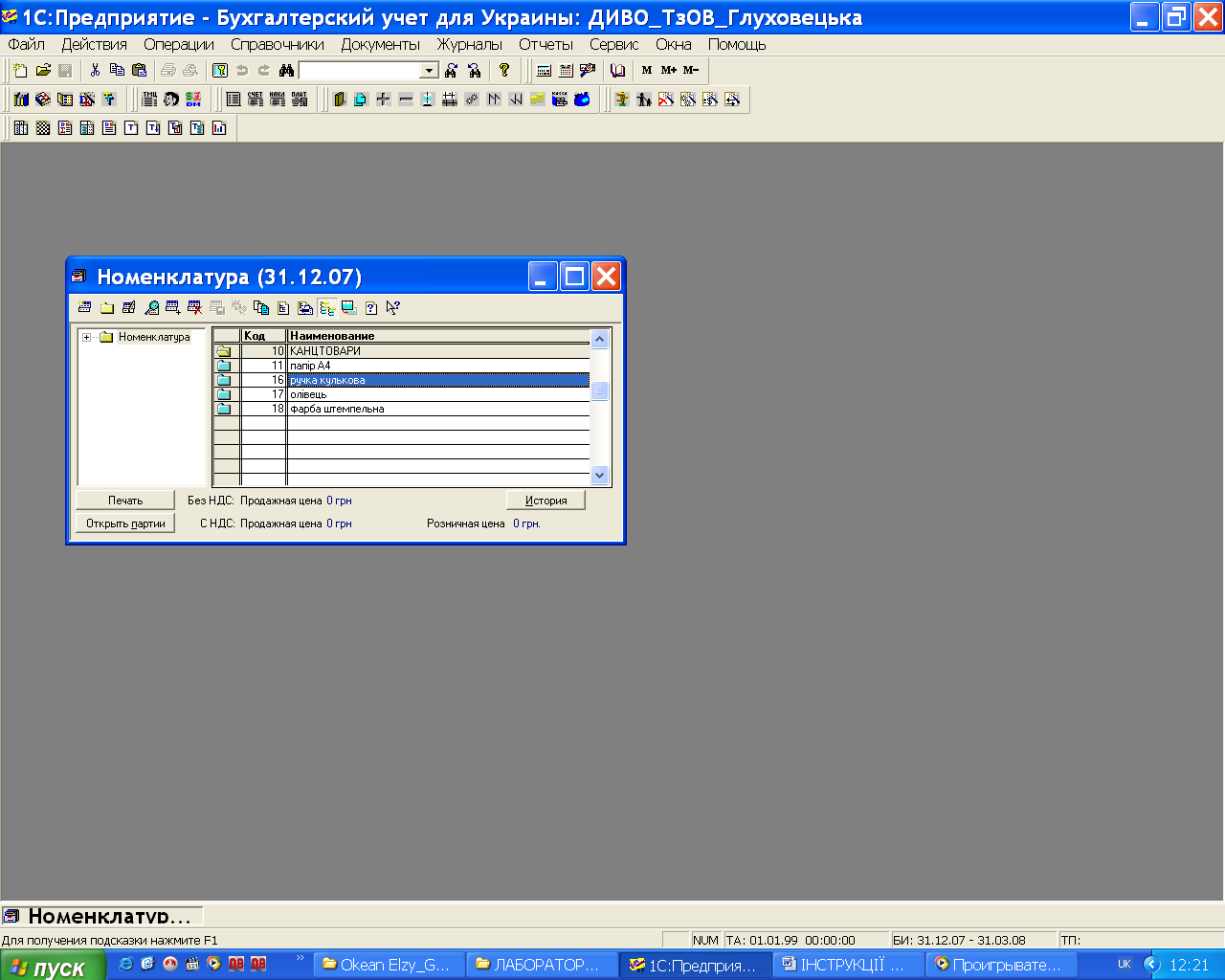This screenshot has height=980, width=1225.
Task: Click View Item magnifier icon in Номенклатура
Action: [151, 307]
